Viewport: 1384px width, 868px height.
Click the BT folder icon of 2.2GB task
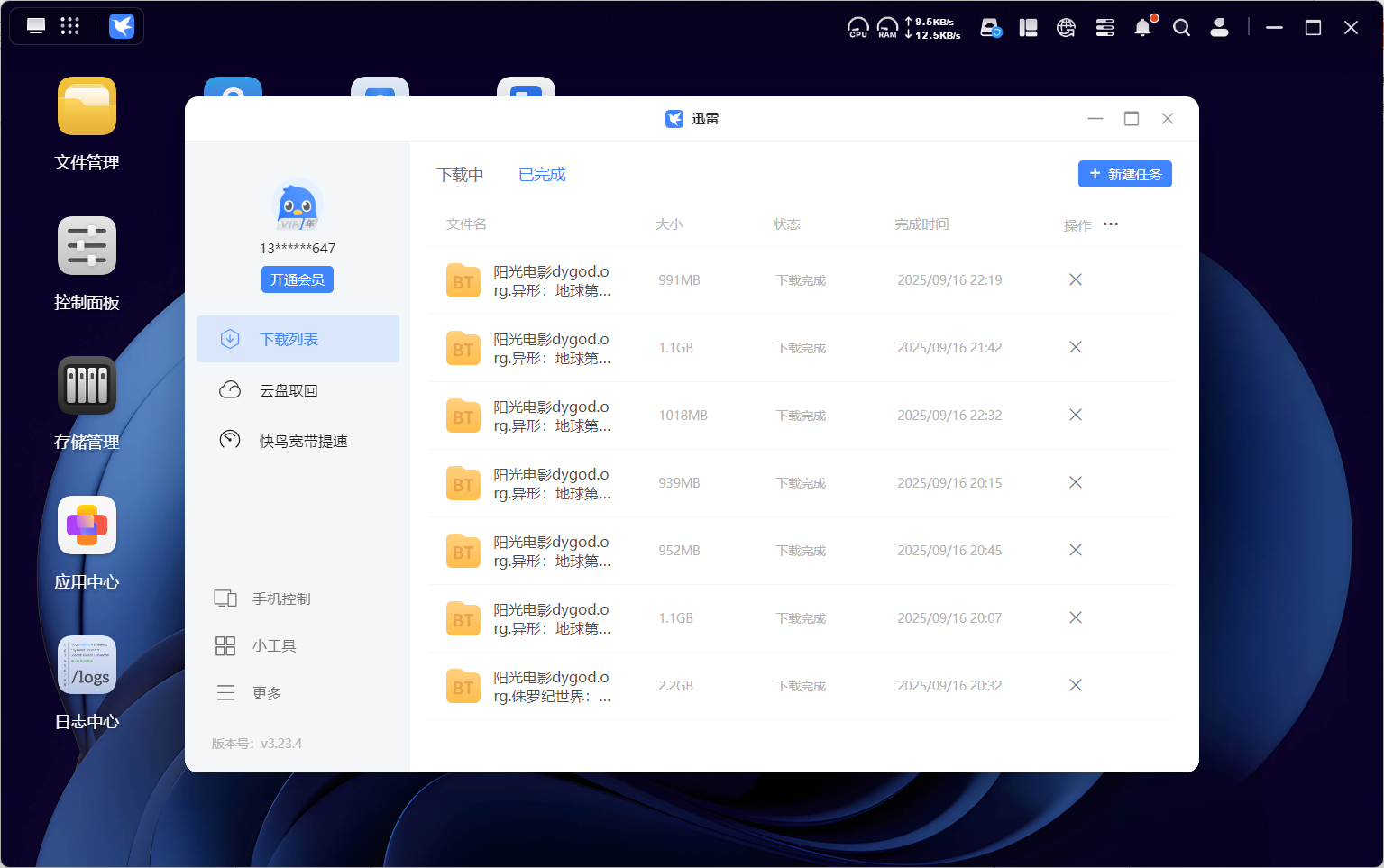(x=463, y=686)
